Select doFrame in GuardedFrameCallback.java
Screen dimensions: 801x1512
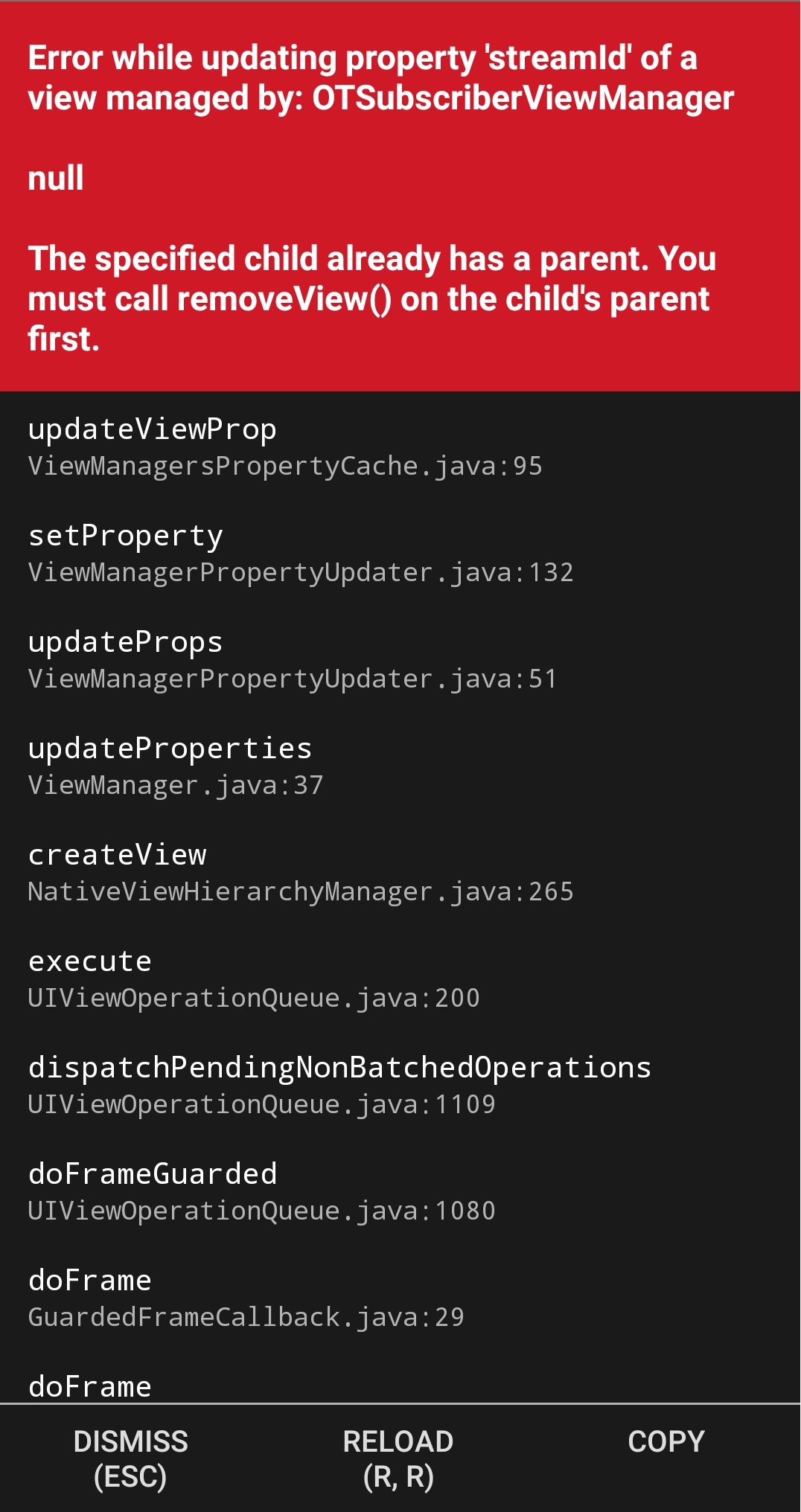(x=89, y=1279)
